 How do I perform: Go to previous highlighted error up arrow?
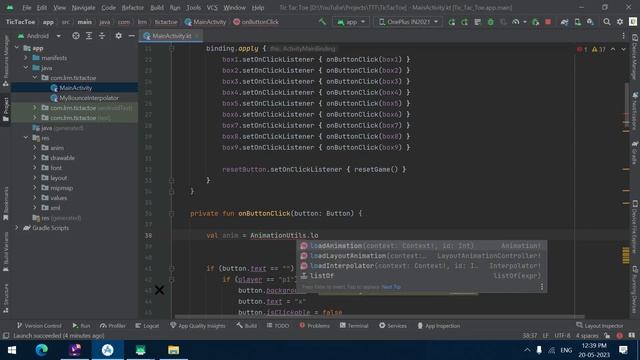613,49
